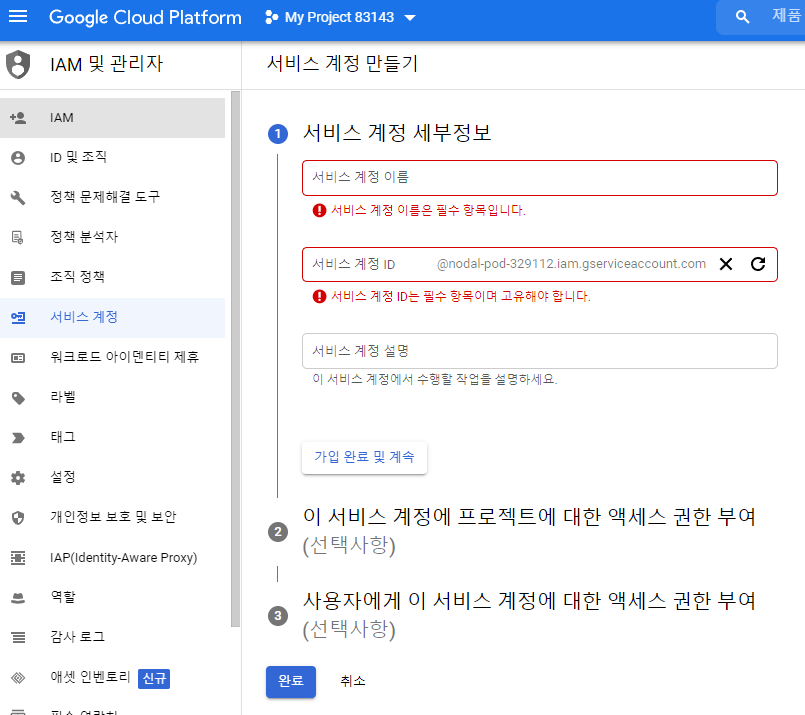Click the ID card icon for 워크로드 아이덴티티 제휴
The height and width of the screenshot is (715, 805).
click(x=18, y=358)
